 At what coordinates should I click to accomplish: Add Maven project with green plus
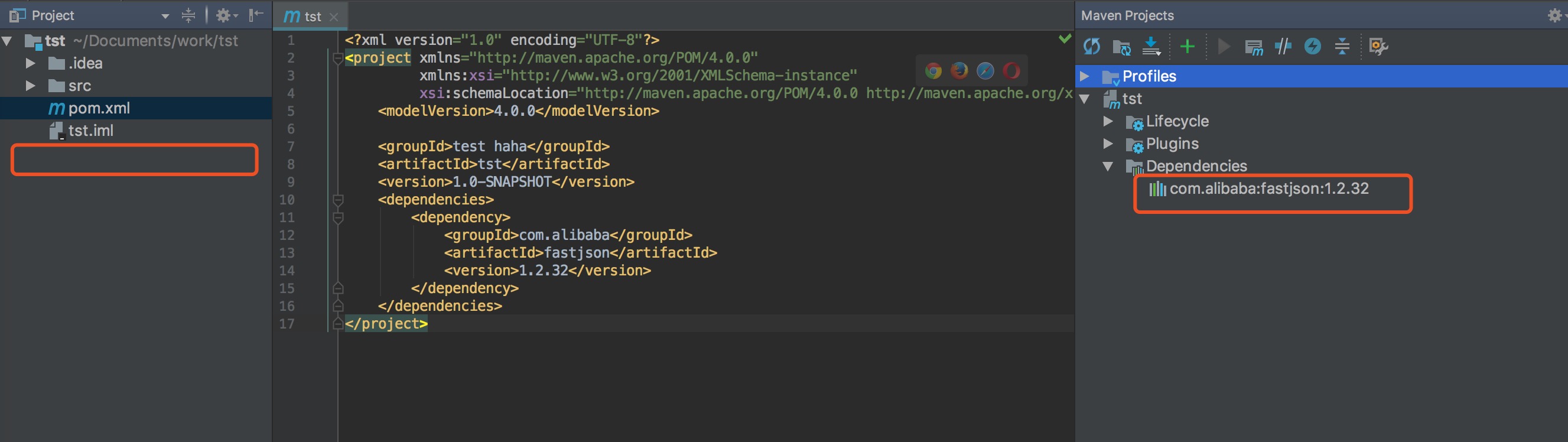pos(1187,46)
